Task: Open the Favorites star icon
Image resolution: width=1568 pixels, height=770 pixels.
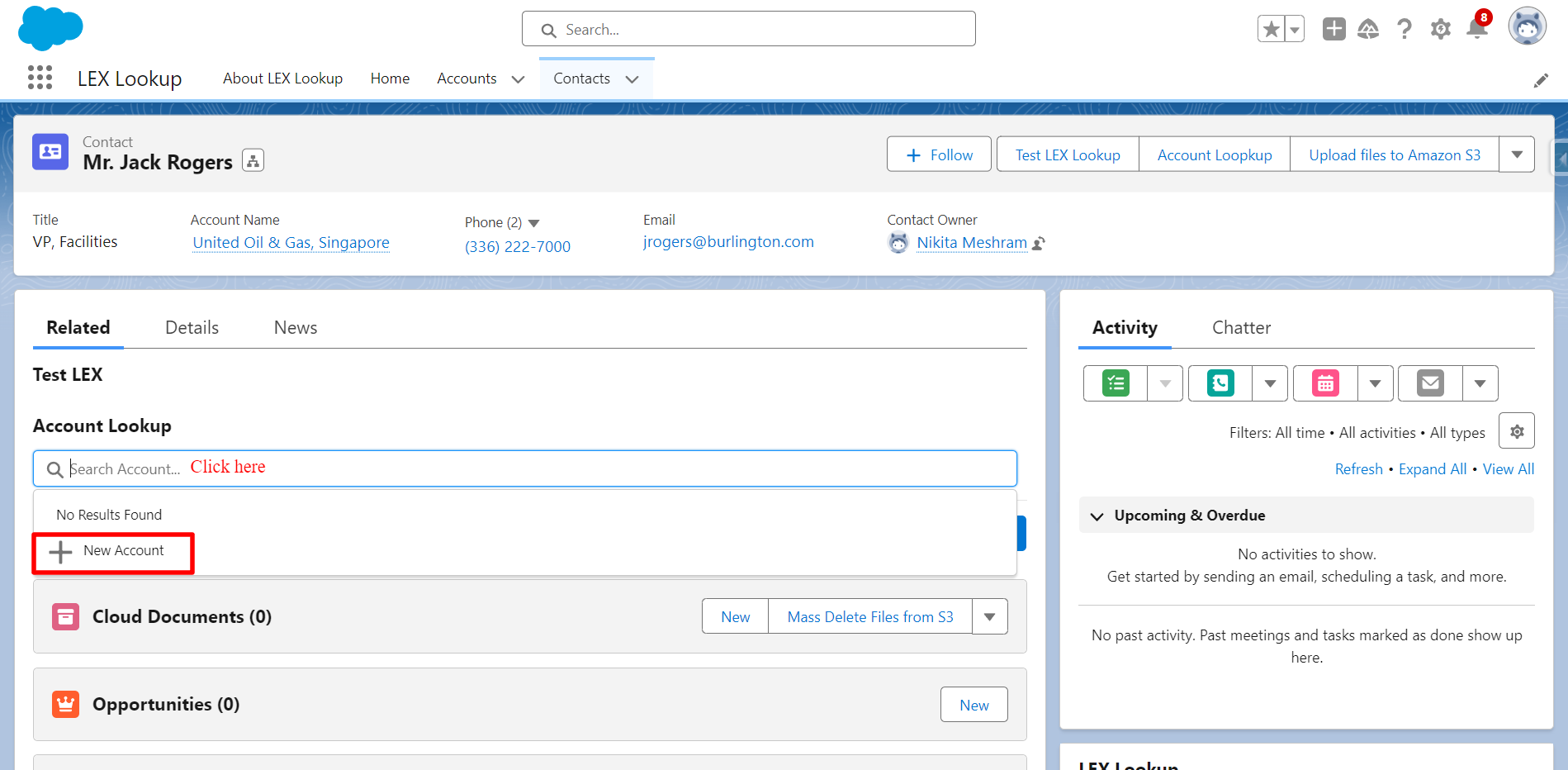Action: click(1271, 29)
